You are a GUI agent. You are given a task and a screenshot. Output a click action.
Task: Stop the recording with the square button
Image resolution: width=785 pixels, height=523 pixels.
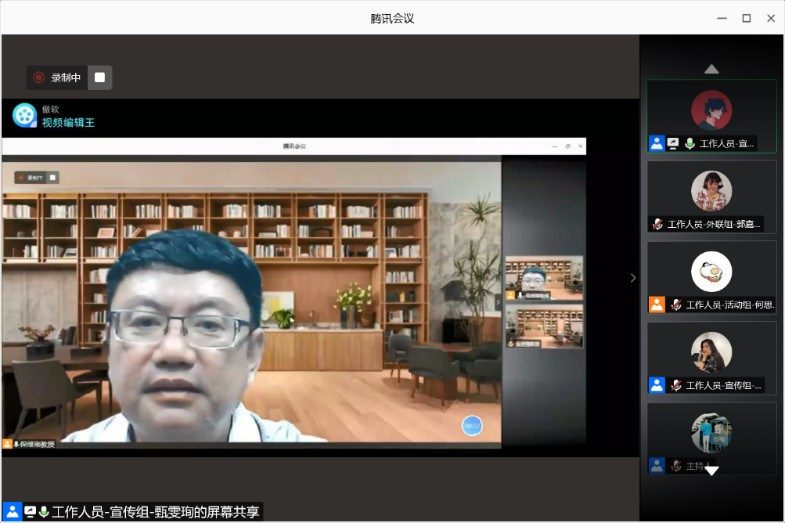pyautogui.click(x=99, y=77)
